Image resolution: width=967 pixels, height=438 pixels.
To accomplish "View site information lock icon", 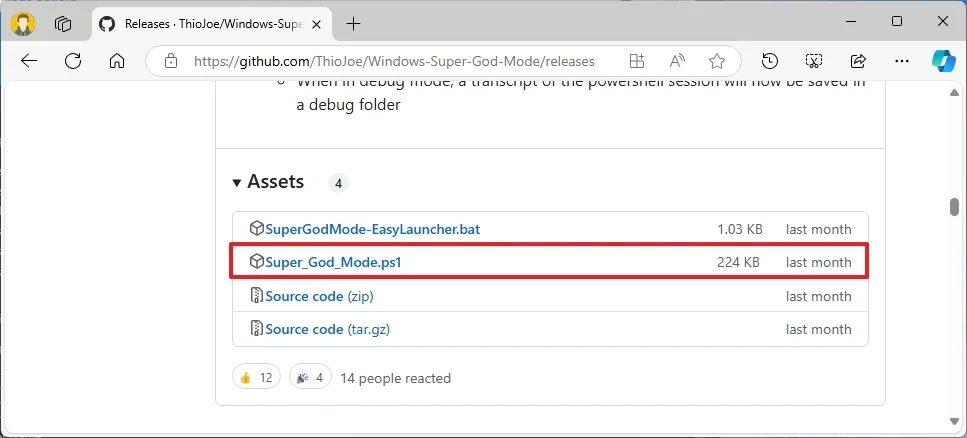I will [171, 61].
